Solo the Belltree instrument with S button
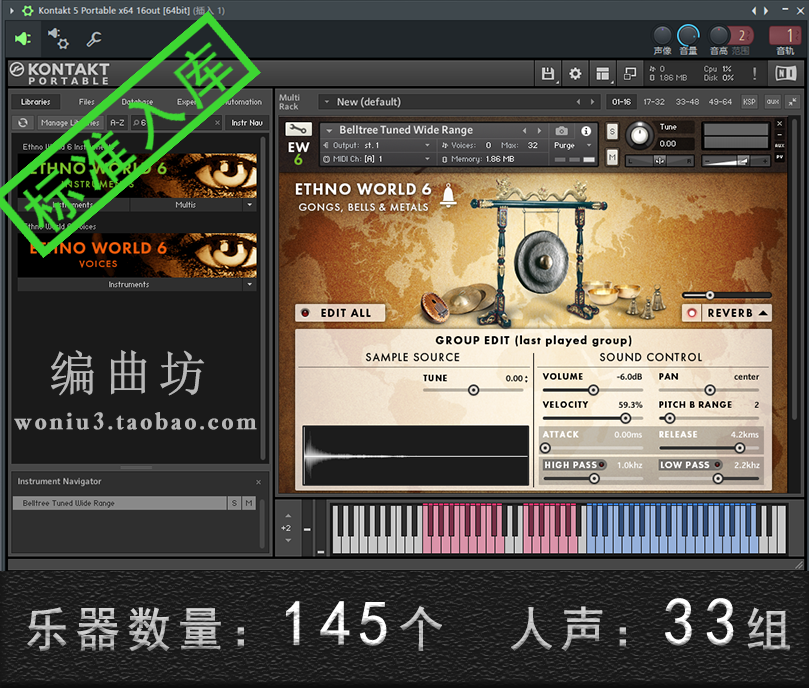This screenshot has width=809, height=688. pyautogui.click(x=612, y=132)
